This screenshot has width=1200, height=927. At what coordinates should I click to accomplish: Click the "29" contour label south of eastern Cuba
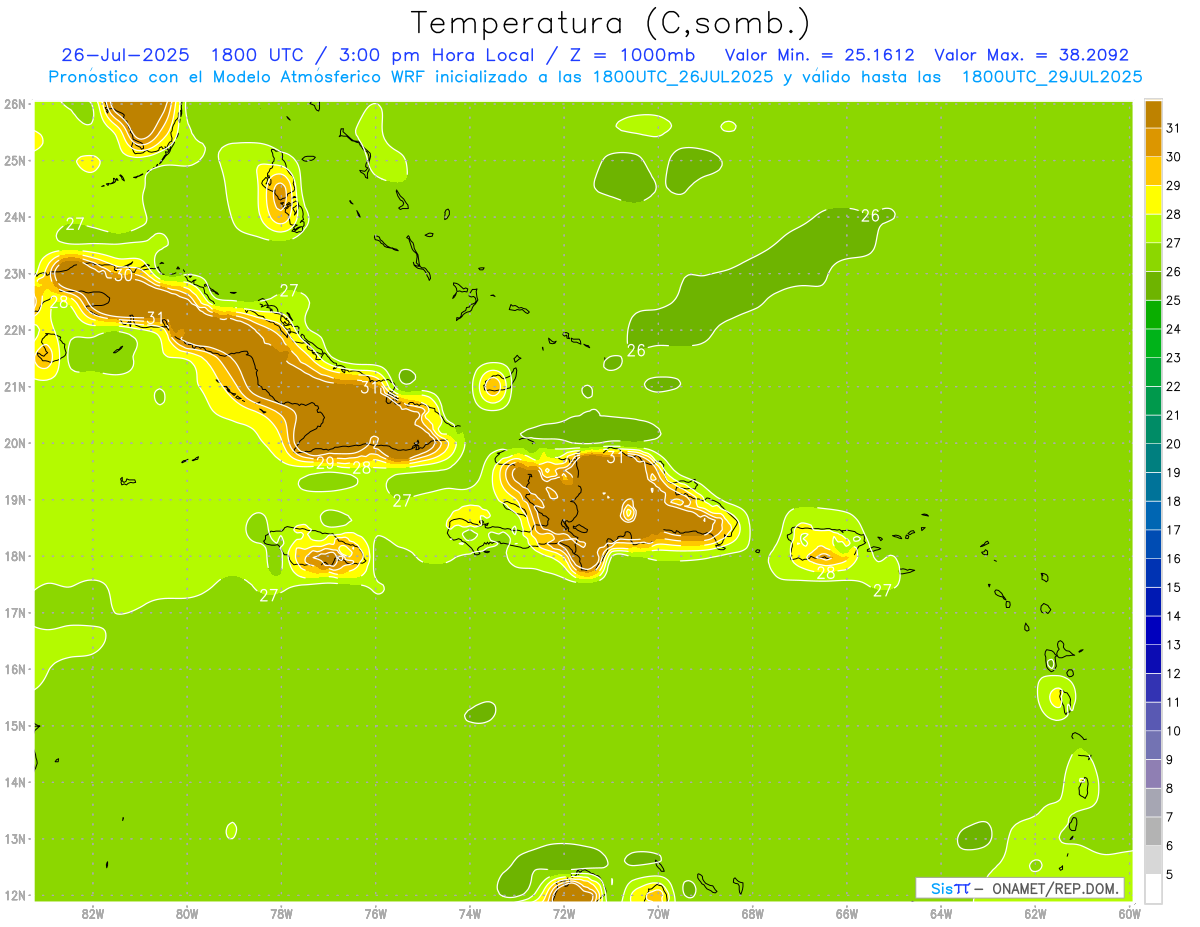coord(325,463)
